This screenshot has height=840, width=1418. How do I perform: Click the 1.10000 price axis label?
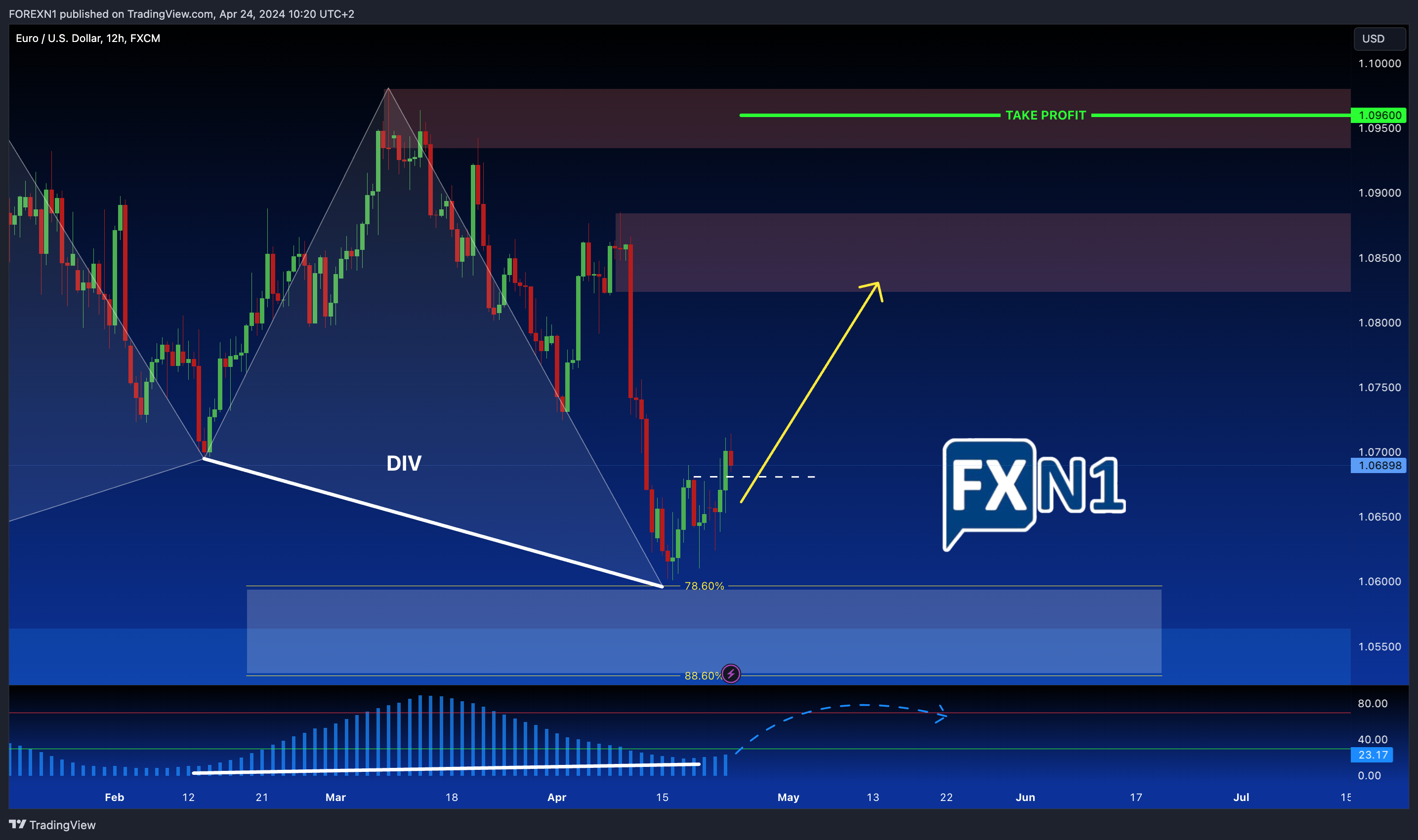pos(1379,63)
